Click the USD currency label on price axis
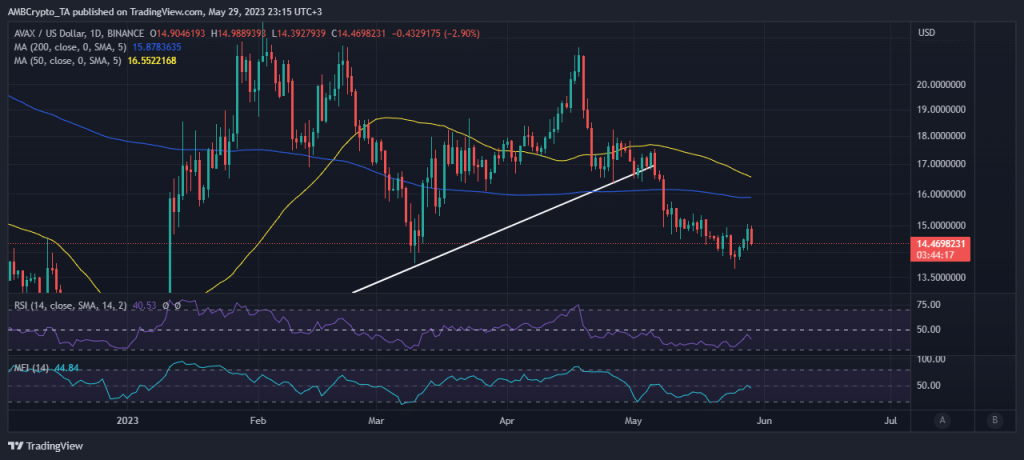Viewport: 1024px width, 460px height. (926, 33)
